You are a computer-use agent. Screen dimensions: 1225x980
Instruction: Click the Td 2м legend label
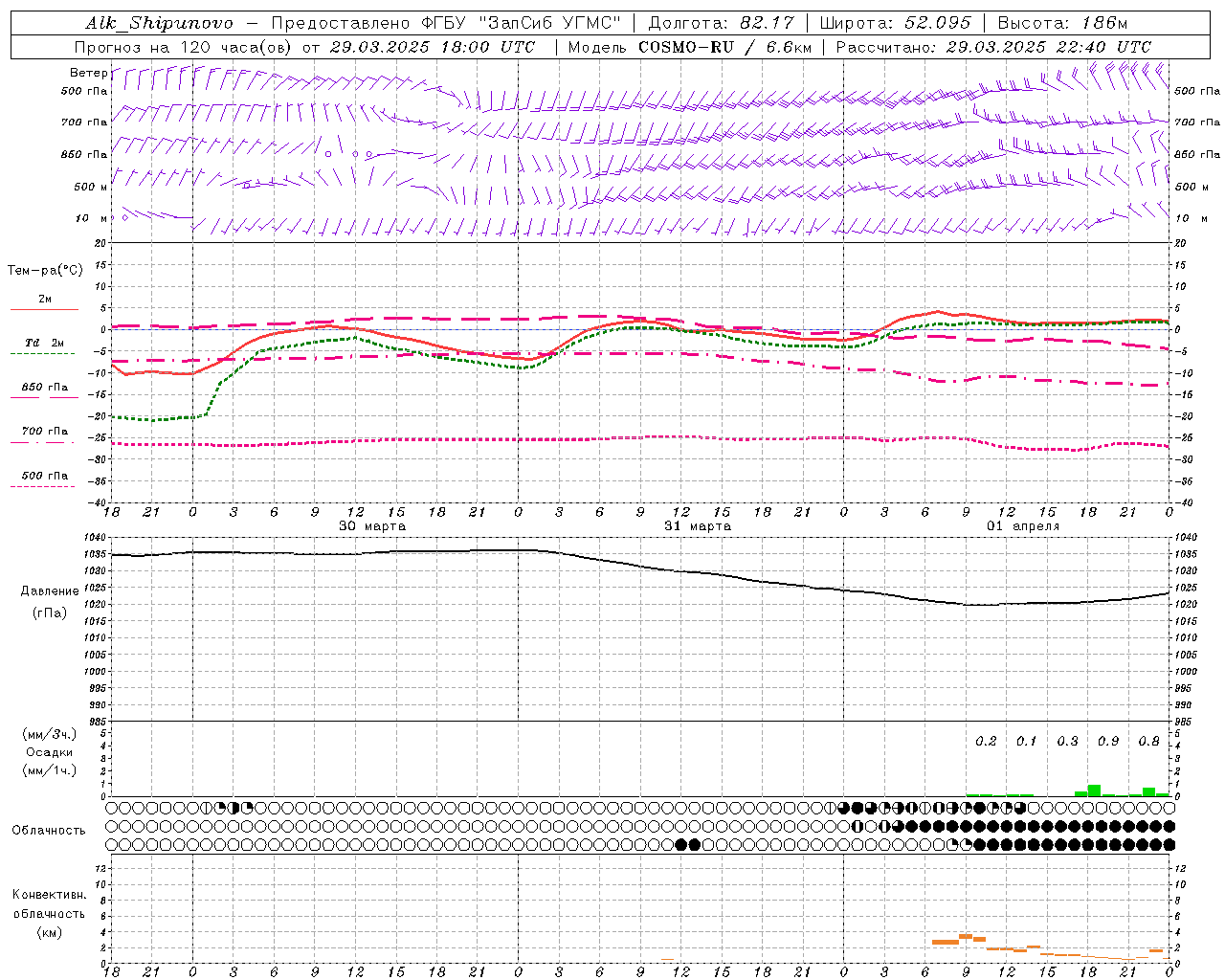pos(44,343)
